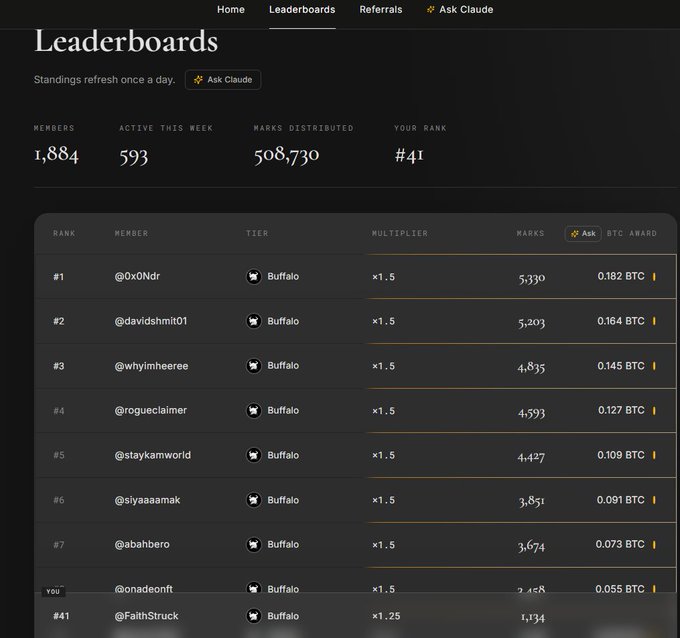680x638 pixels.
Task: Click the sparkle icon beside top Ask Claude
Action: pos(430,10)
